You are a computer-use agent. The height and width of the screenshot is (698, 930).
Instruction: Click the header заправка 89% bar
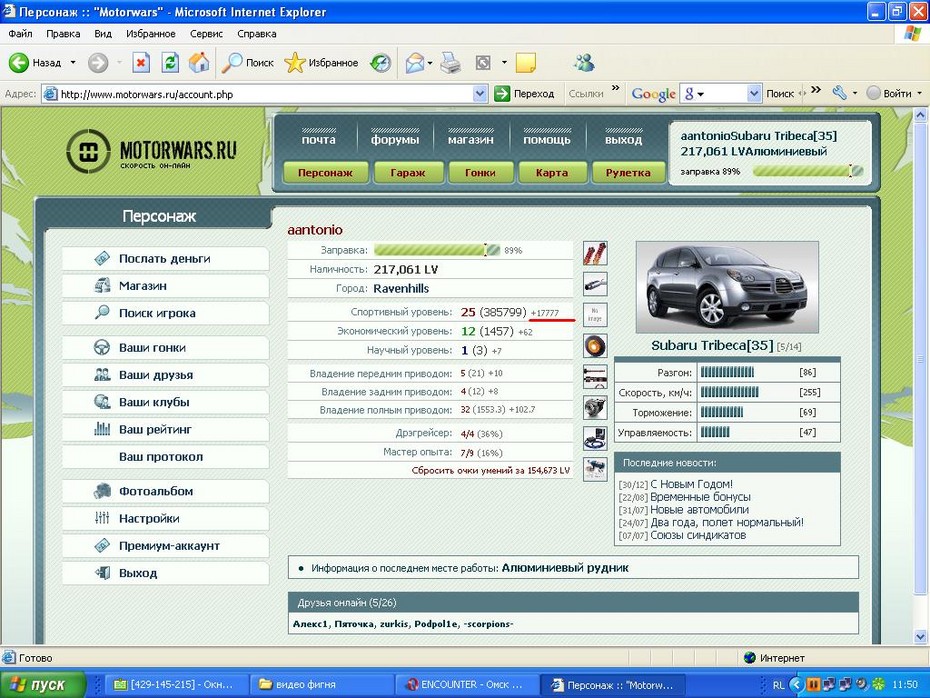click(808, 171)
